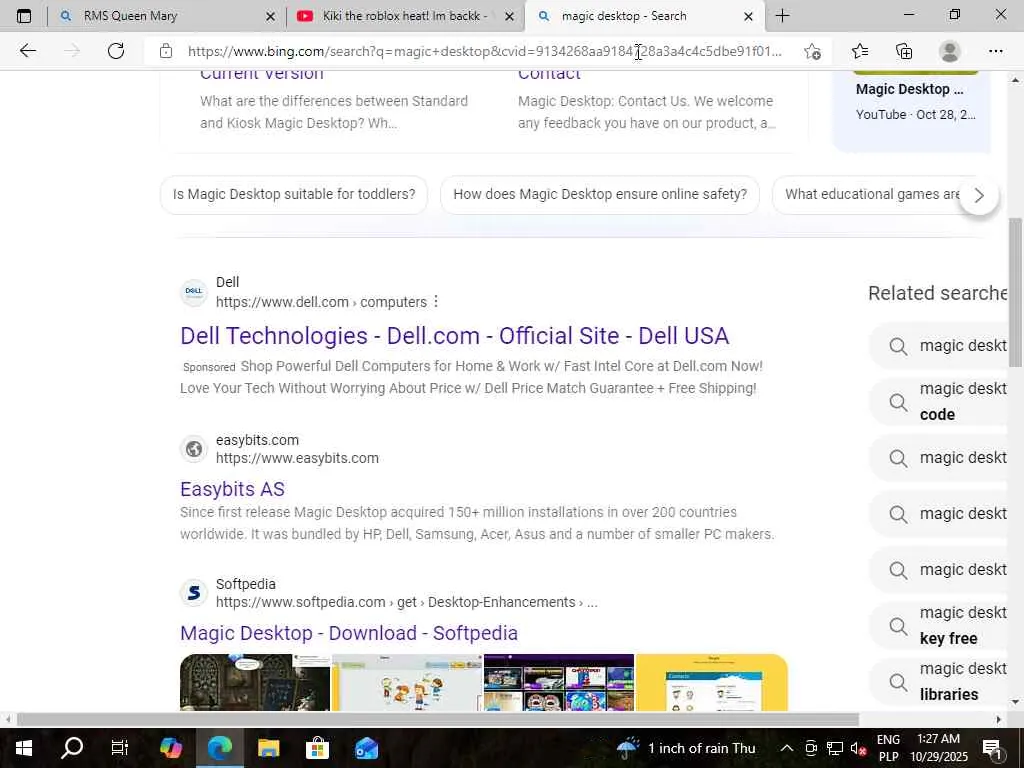Image resolution: width=1024 pixels, height=768 pixels.
Task: Show hidden tray icons chevron
Action: (x=787, y=748)
